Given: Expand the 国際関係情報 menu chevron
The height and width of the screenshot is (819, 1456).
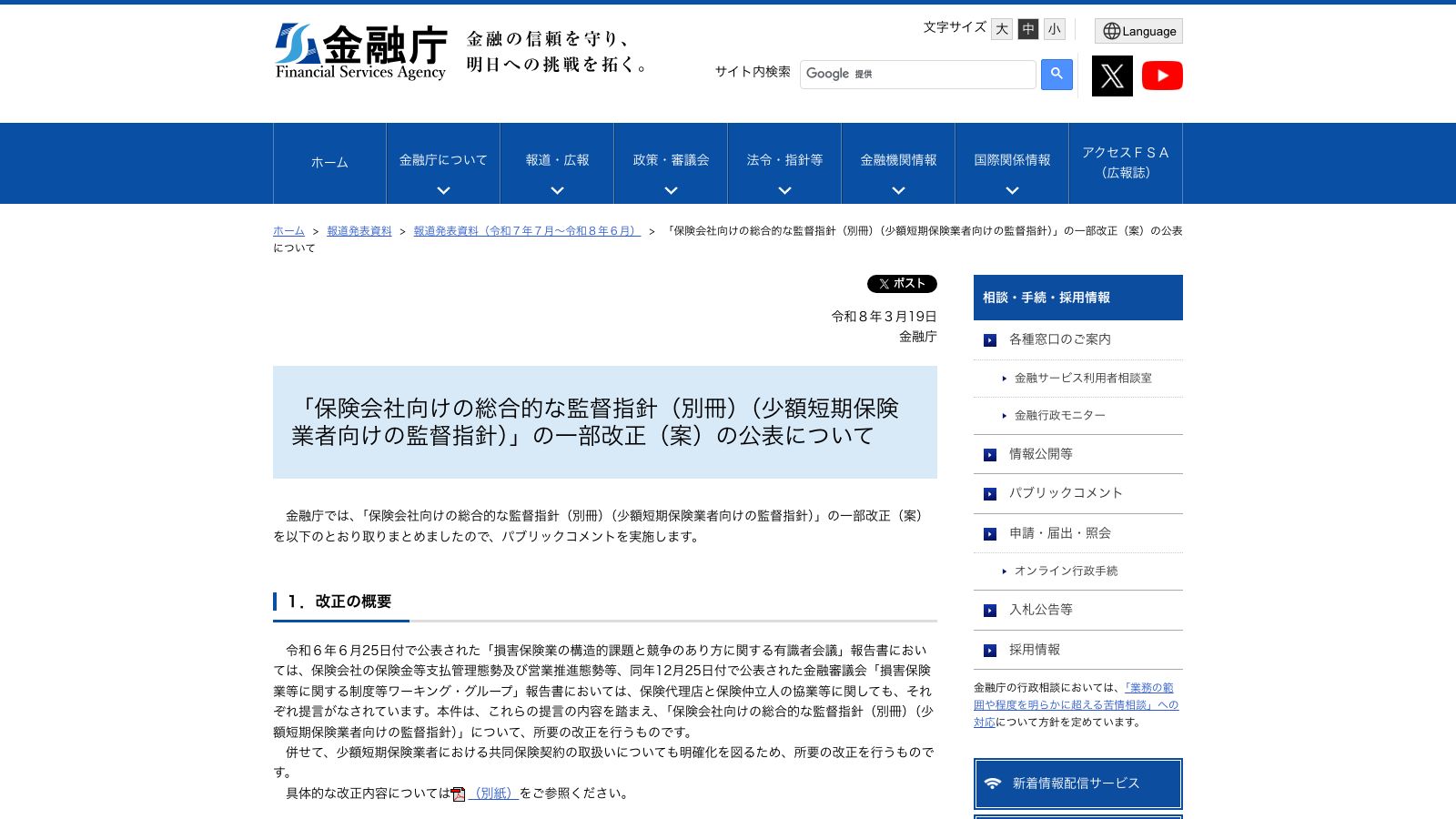Looking at the screenshot, I should pos(1012,190).
